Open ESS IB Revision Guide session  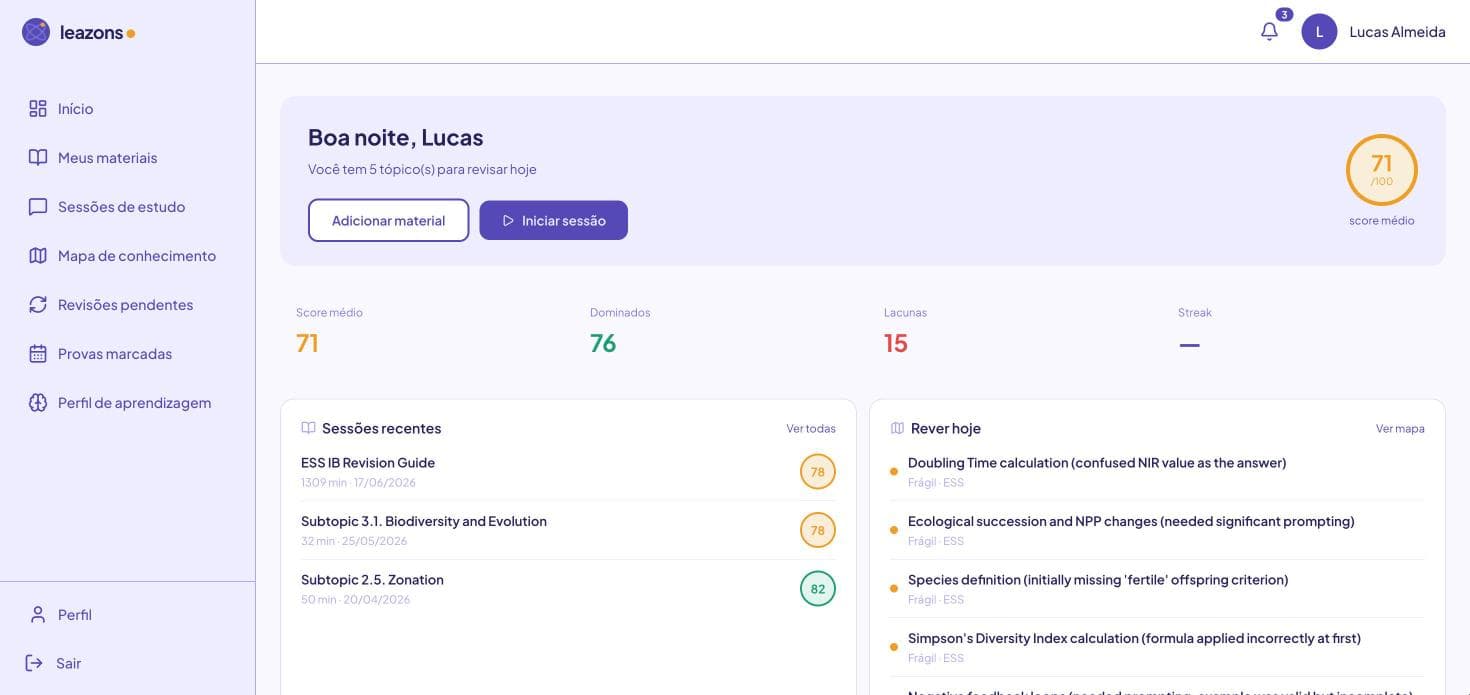coord(368,463)
